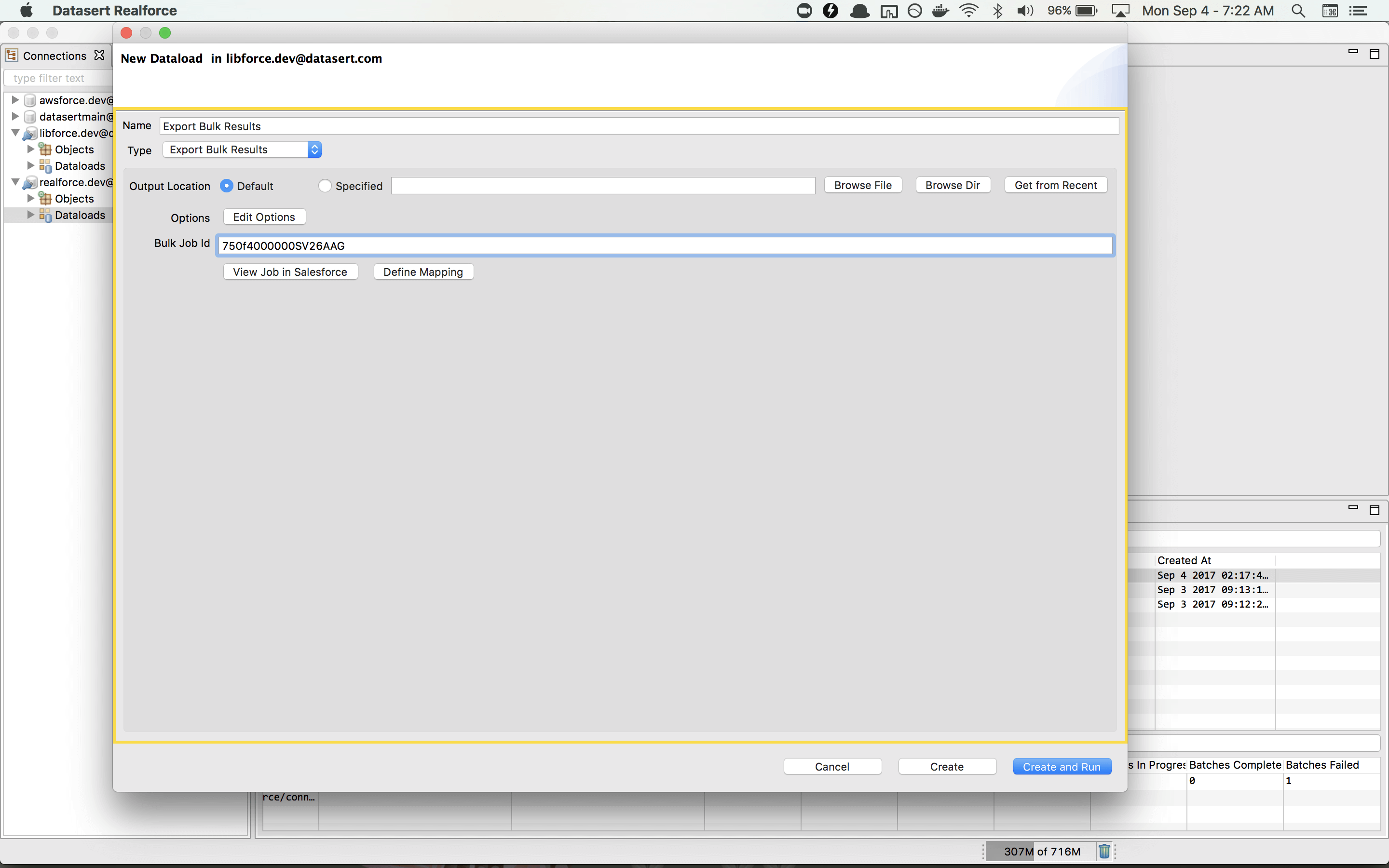Close the Connections tab via X icon
Screen dimensions: 1389x868
pos(99,55)
